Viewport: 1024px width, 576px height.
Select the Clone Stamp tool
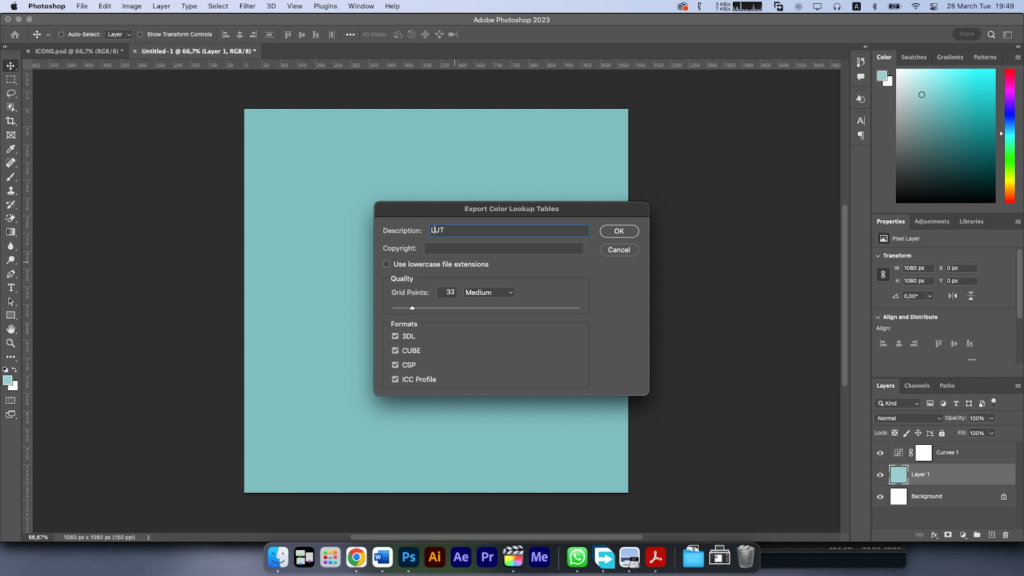pyautogui.click(x=10, y=191)
